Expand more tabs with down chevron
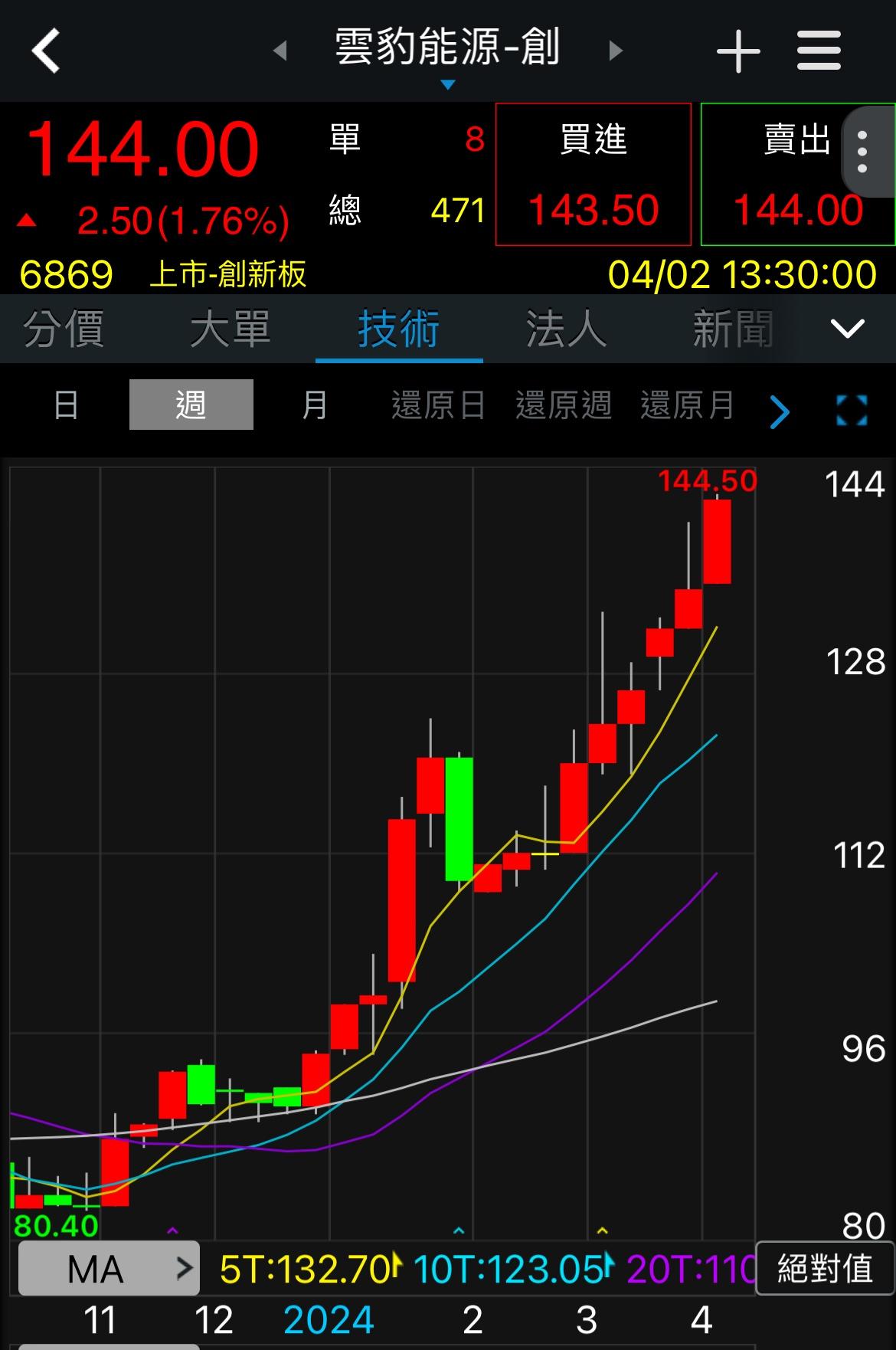The height and width of the screenshot is (1350, 896). [847, 329]
